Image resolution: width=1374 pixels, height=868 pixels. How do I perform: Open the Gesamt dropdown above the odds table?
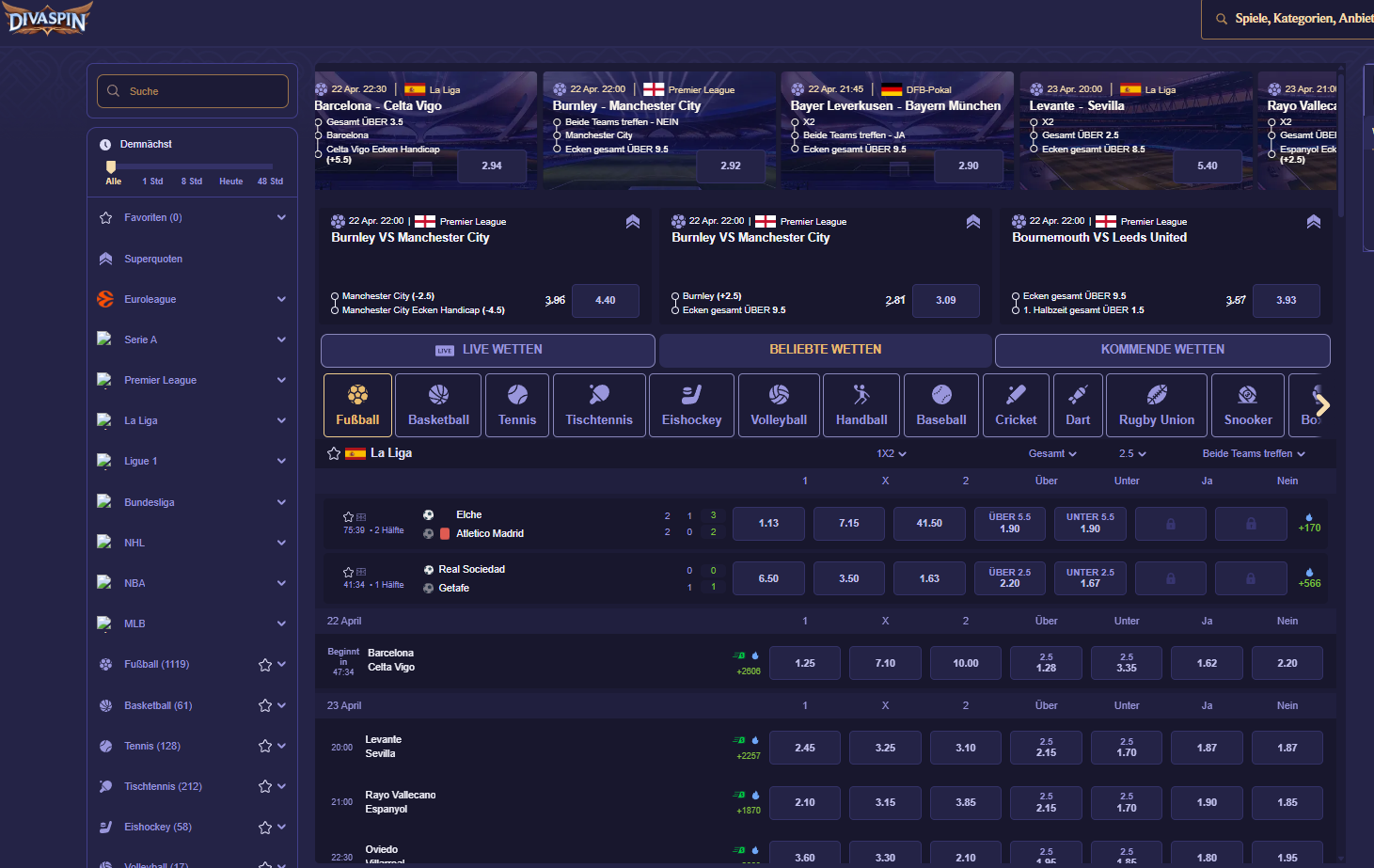1052,453
